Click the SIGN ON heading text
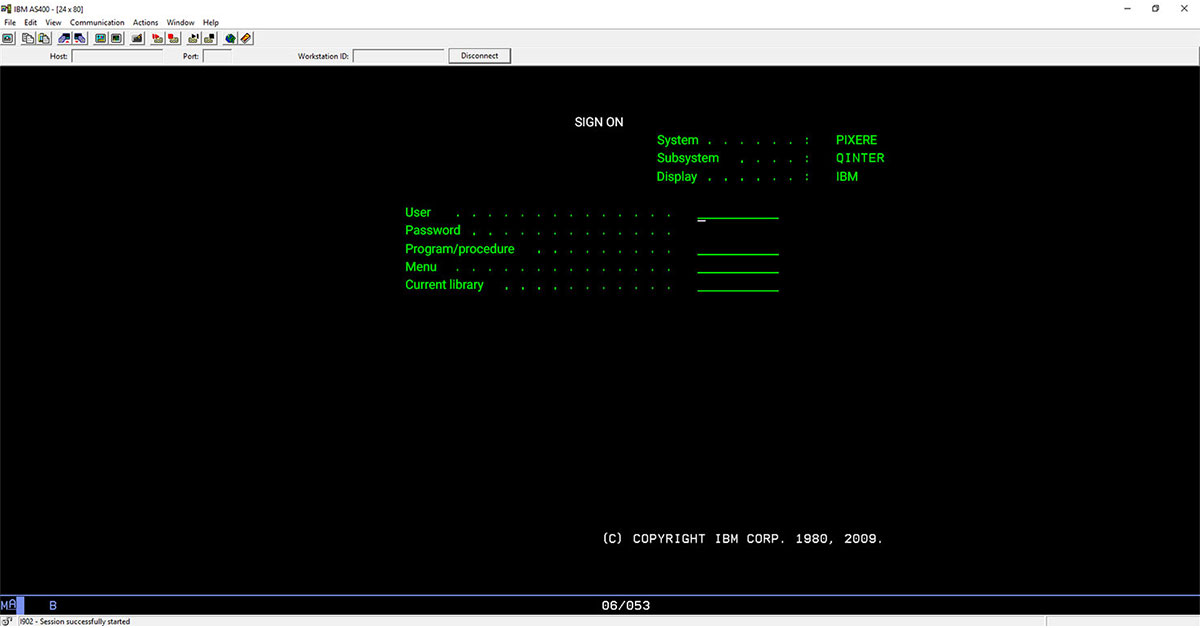The image size is (1200, 628). click(599, 122)
